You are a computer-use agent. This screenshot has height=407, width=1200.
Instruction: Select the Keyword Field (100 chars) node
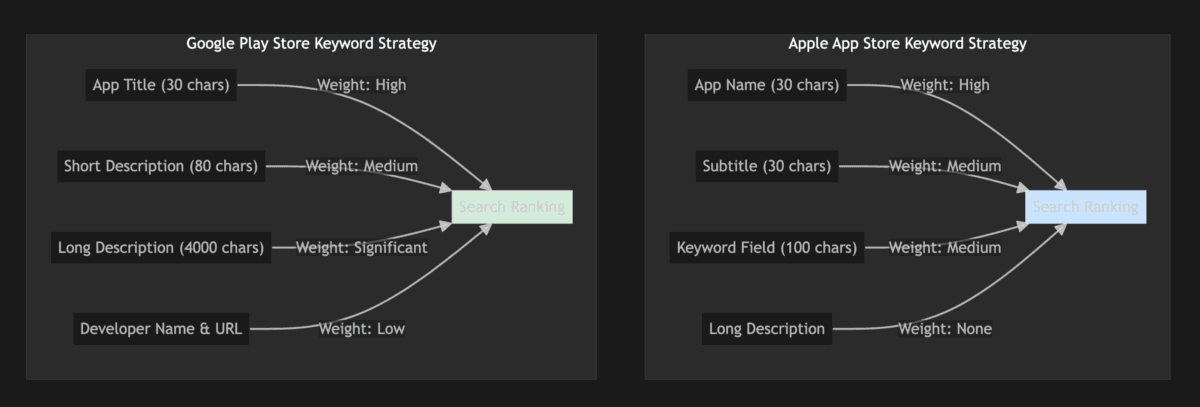[x=767, y=247]
